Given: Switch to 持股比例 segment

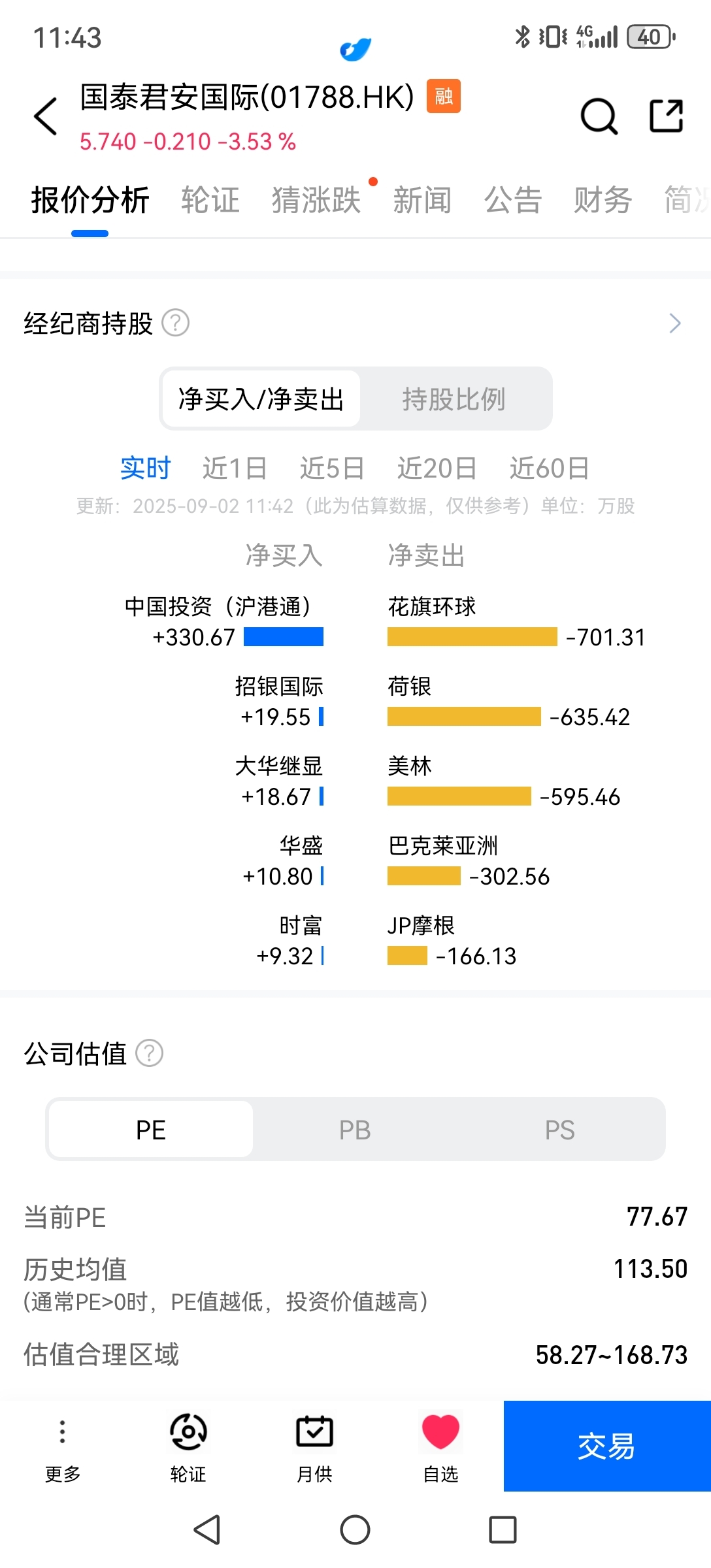Looking at the screenshot, I should [x=454, y=399].
